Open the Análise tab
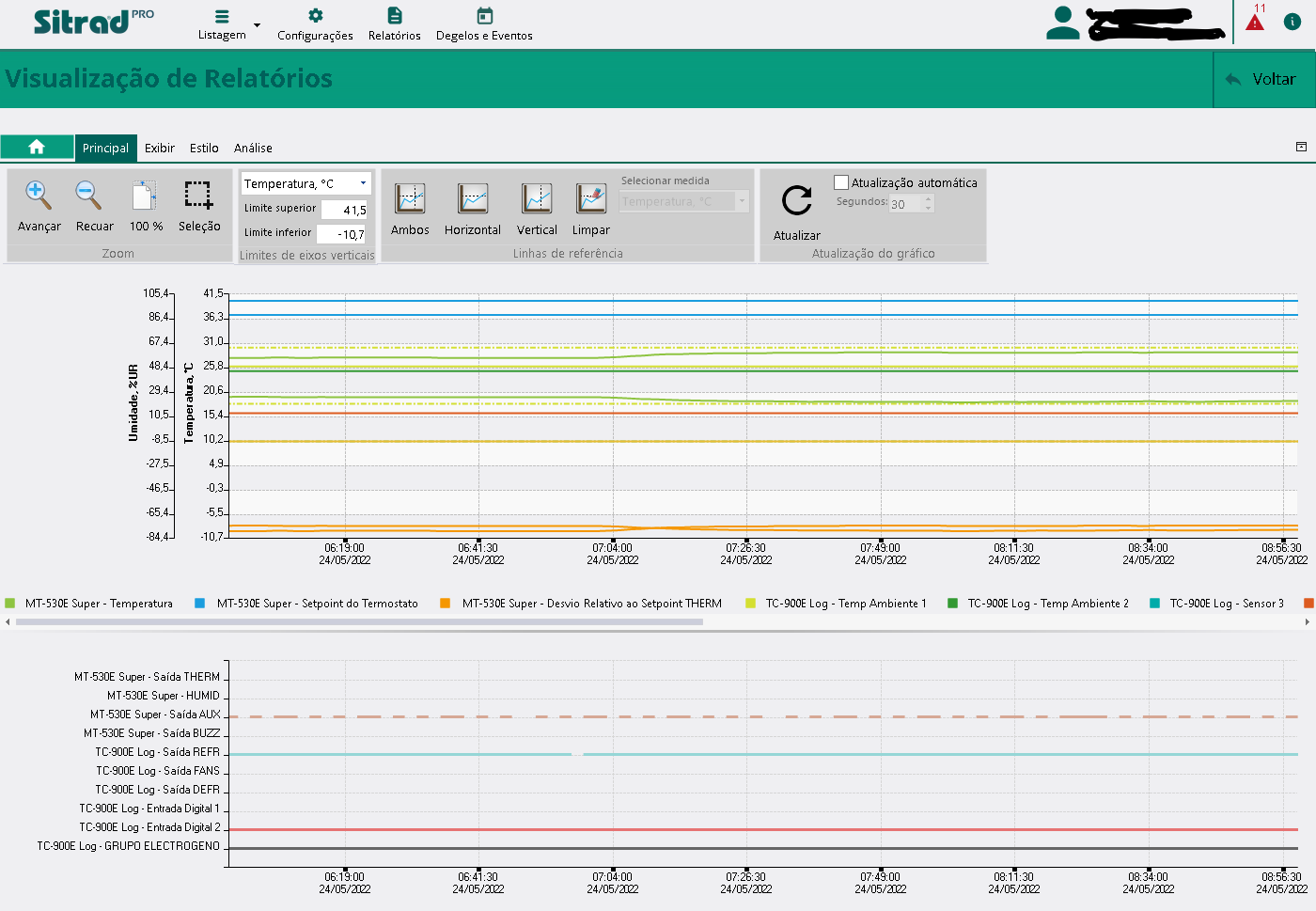1316x911 pixels. (x=253, y=149)
